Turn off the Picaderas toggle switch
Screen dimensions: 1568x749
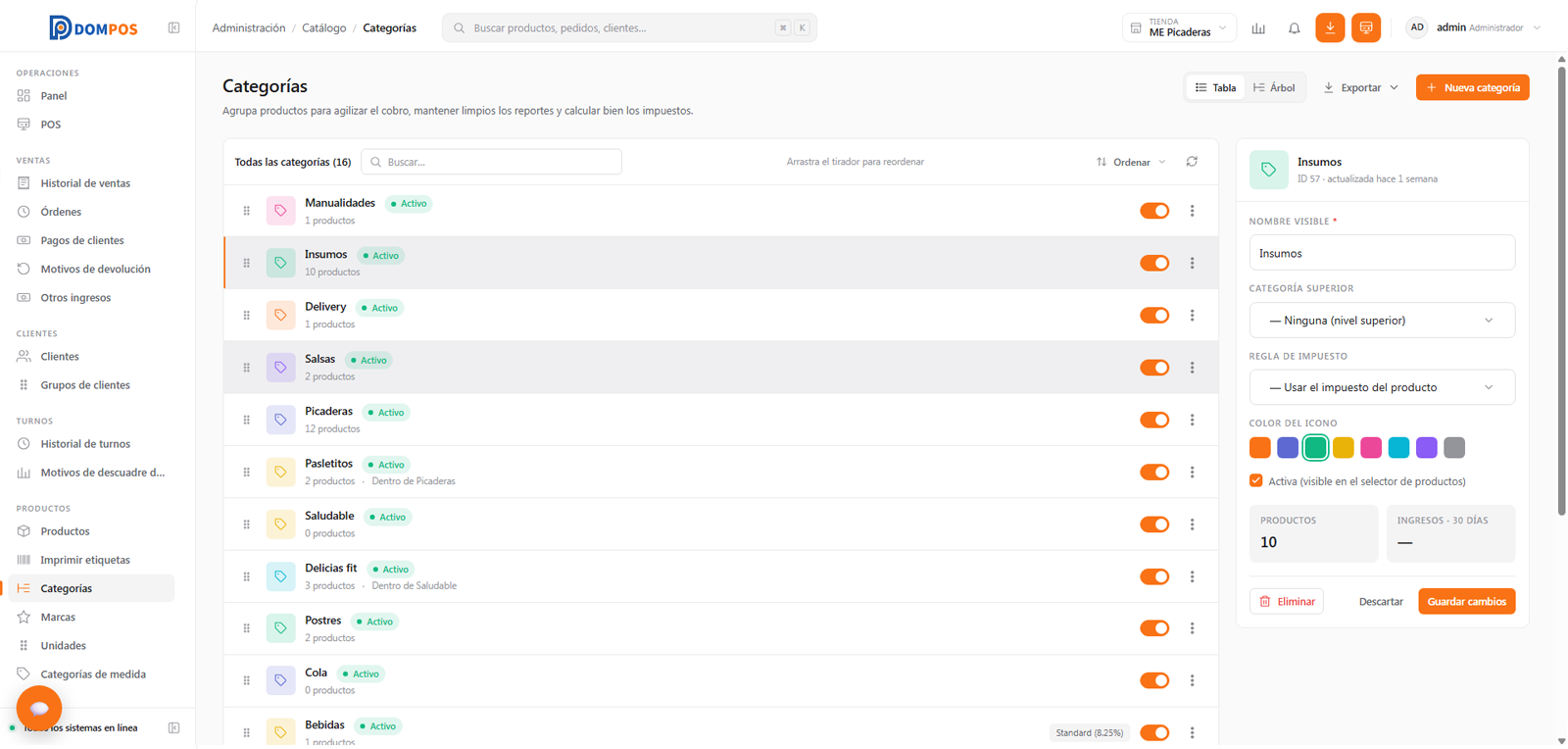1154,420
